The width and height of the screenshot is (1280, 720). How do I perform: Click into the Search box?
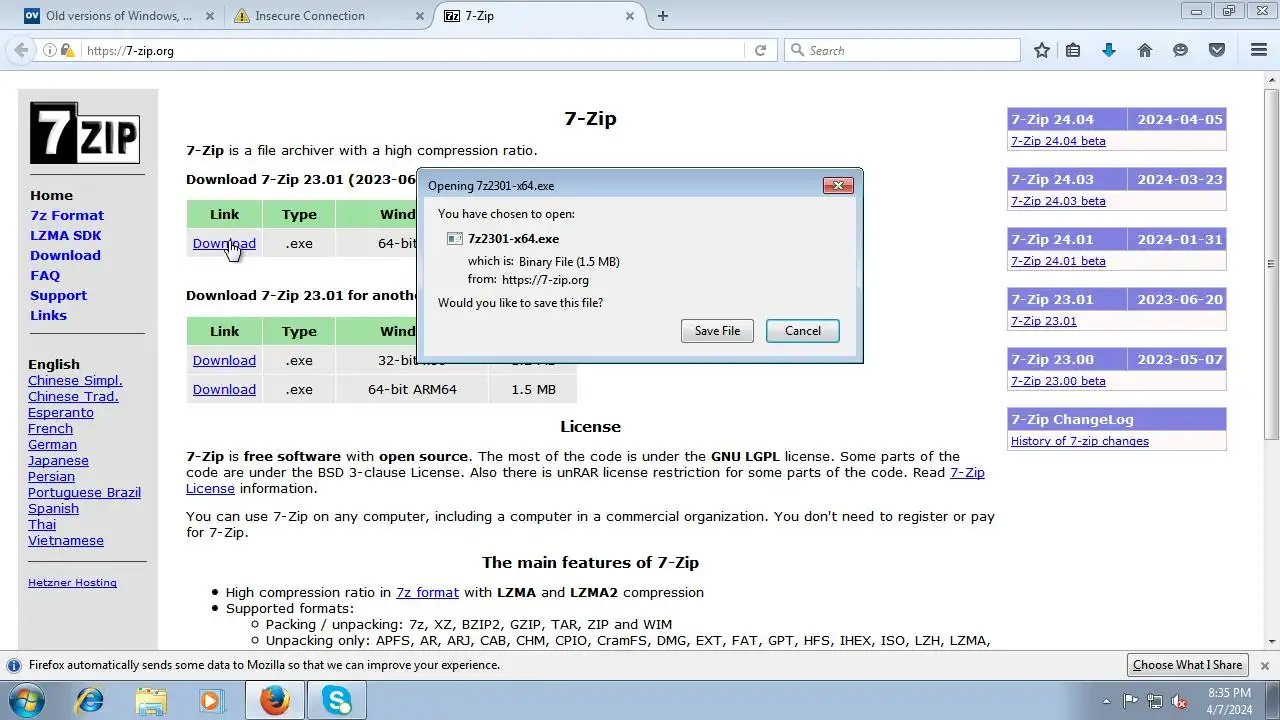(902, 50)
